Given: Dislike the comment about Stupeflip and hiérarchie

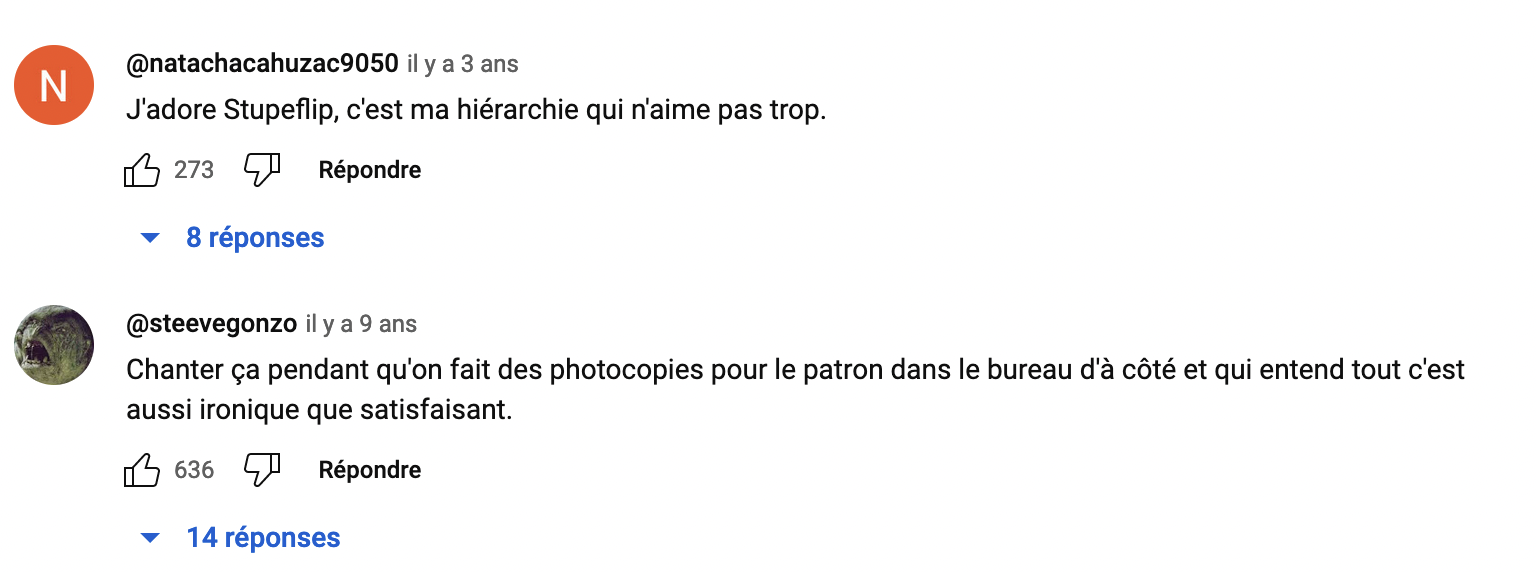Looking at the screenshot, I should point(262,170).
